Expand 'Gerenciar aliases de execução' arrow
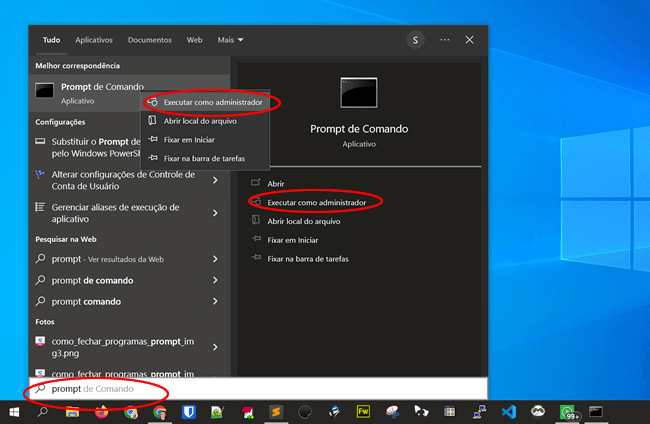This screenshot has height=424, width=650. click(x=215, y=213)
